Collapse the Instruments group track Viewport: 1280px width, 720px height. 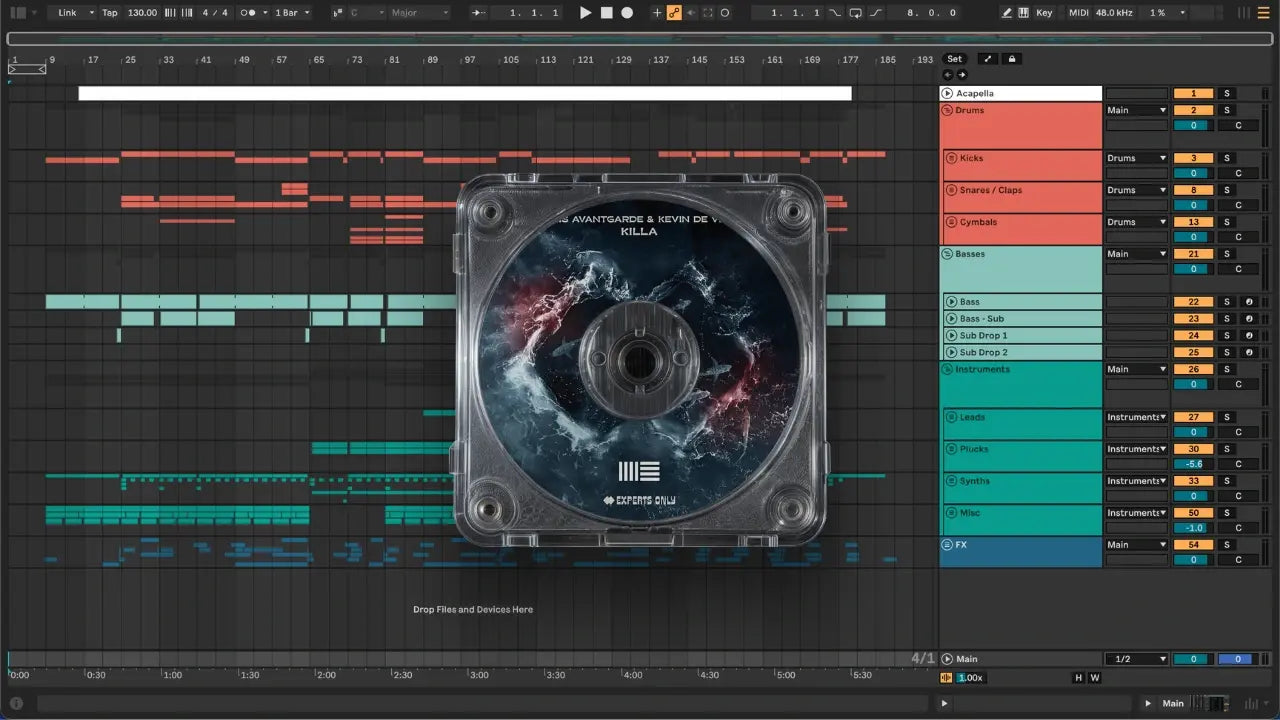[947, 369]
